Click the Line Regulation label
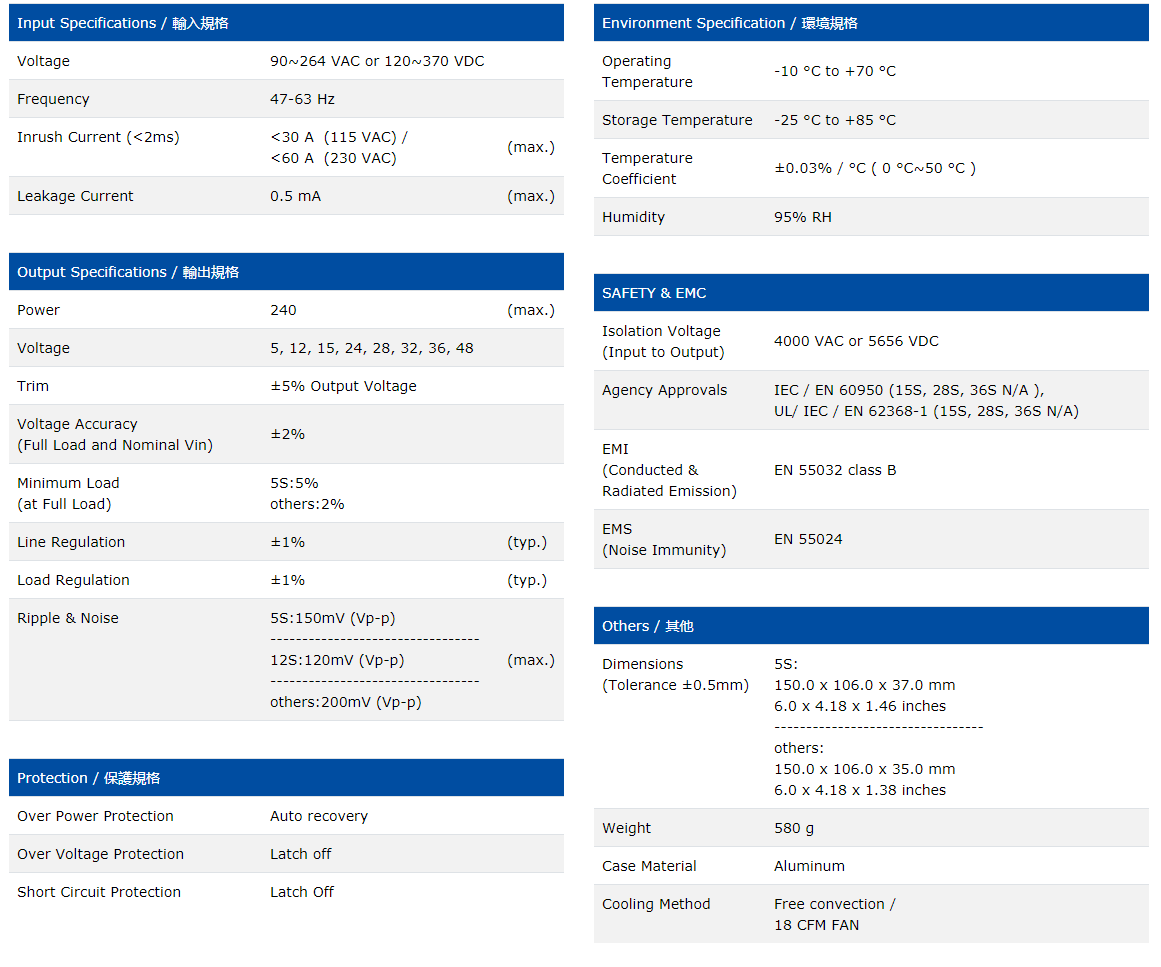Screen dimensions: 1161x967 (x=71, y=542)
